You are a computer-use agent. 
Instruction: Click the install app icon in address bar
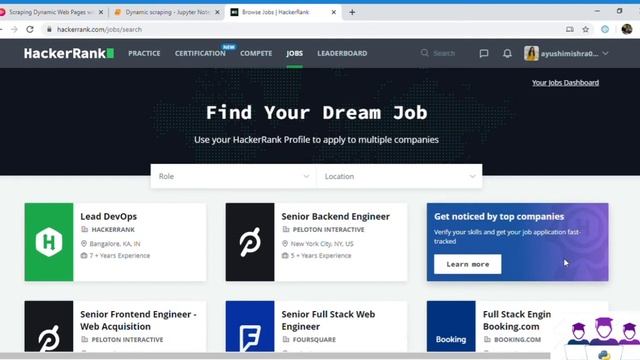point(569,29)
